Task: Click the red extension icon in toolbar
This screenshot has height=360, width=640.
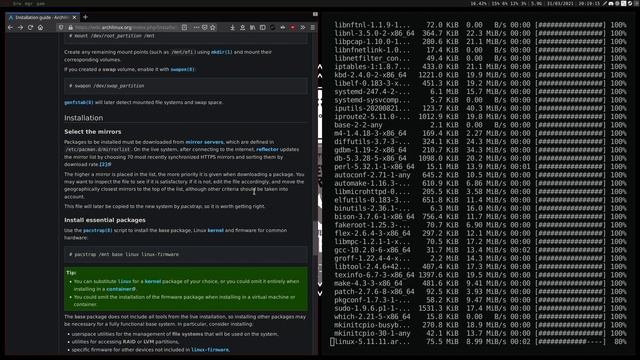Action: [293, 27]
